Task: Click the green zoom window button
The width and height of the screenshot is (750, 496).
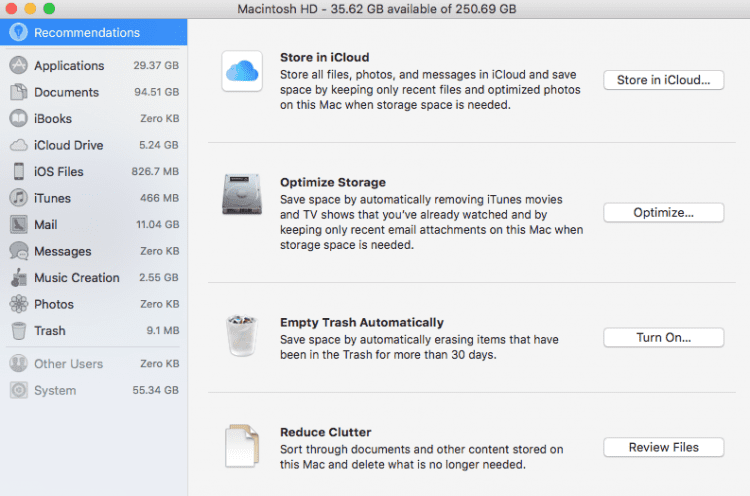Action: pos(49,8)
